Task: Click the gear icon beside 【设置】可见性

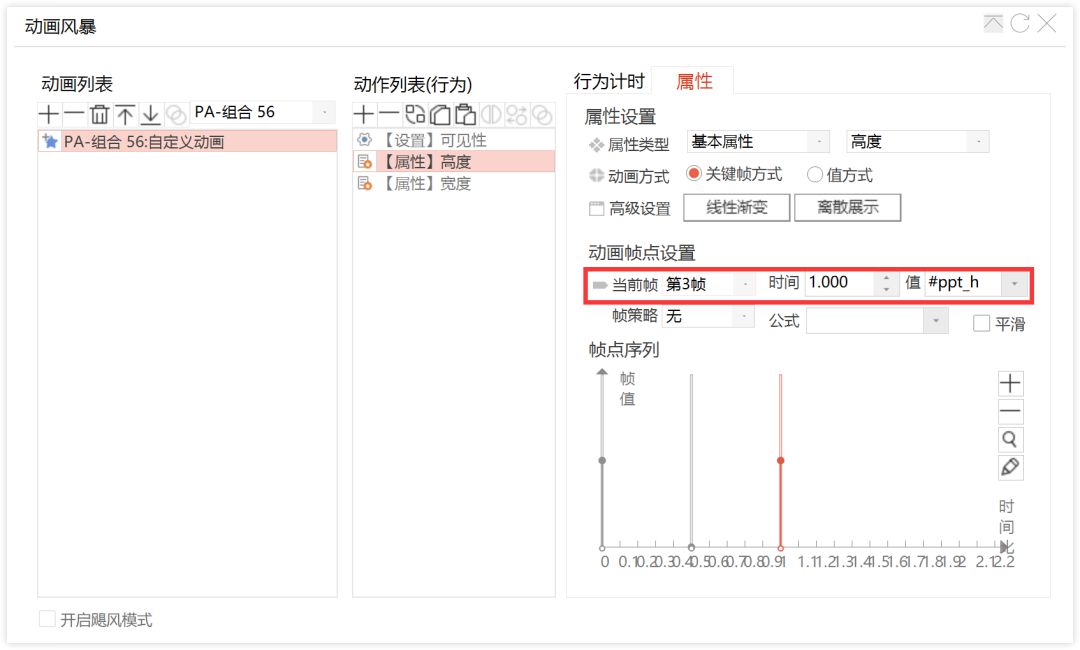Action: click(x=364, y=140)
